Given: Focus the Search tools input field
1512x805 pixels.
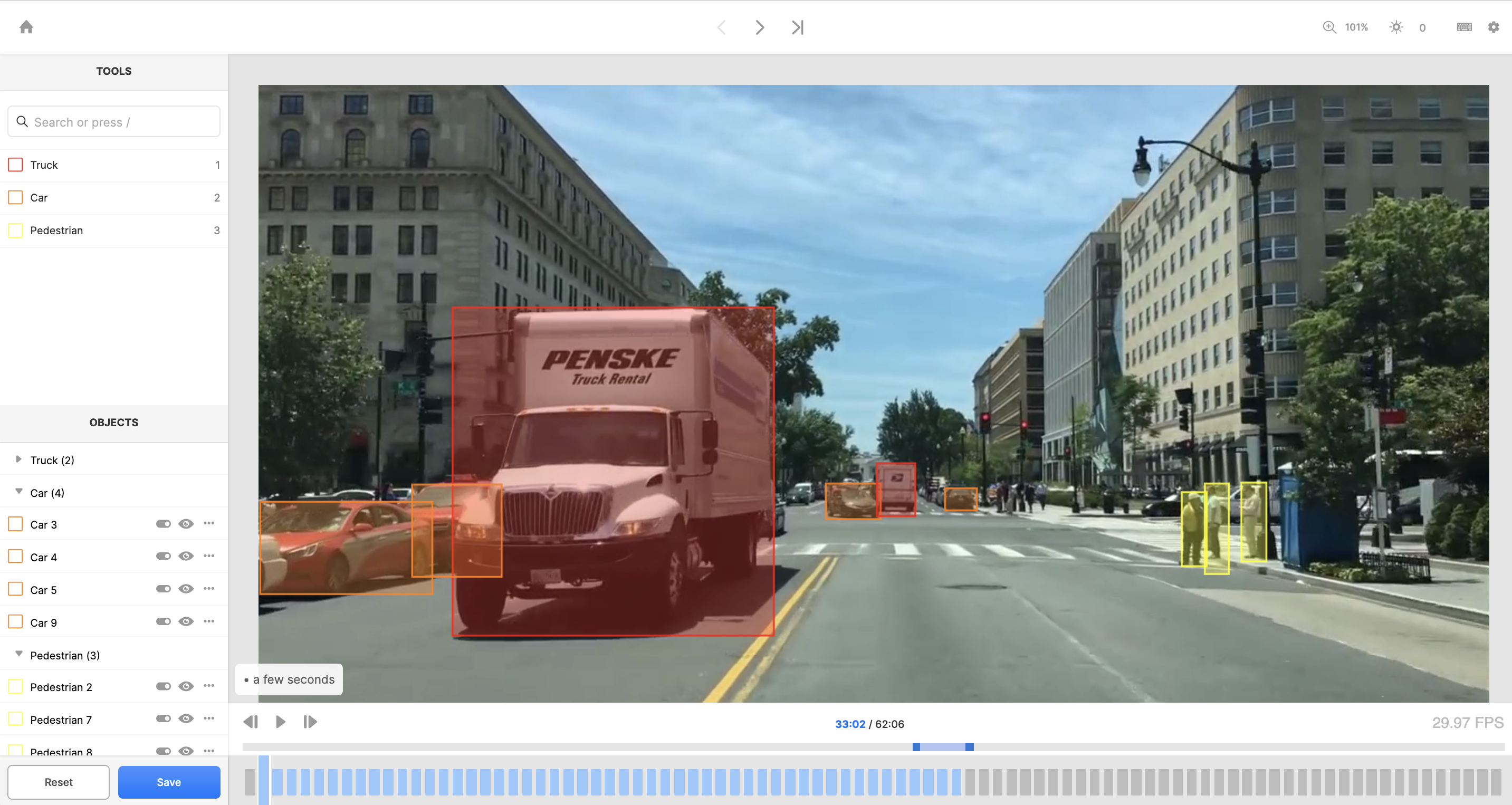Looking at the screenshot, I should point(114,121).
